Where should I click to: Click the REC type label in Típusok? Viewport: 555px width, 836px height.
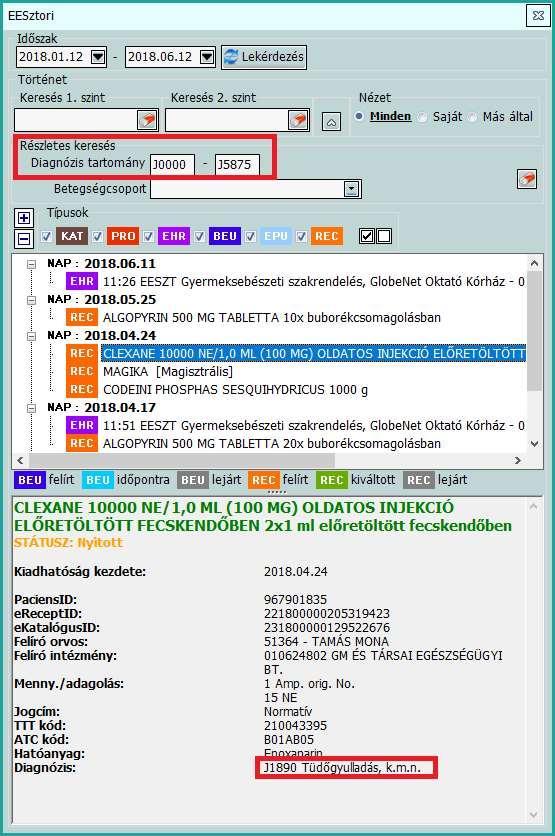click(326, 236)
